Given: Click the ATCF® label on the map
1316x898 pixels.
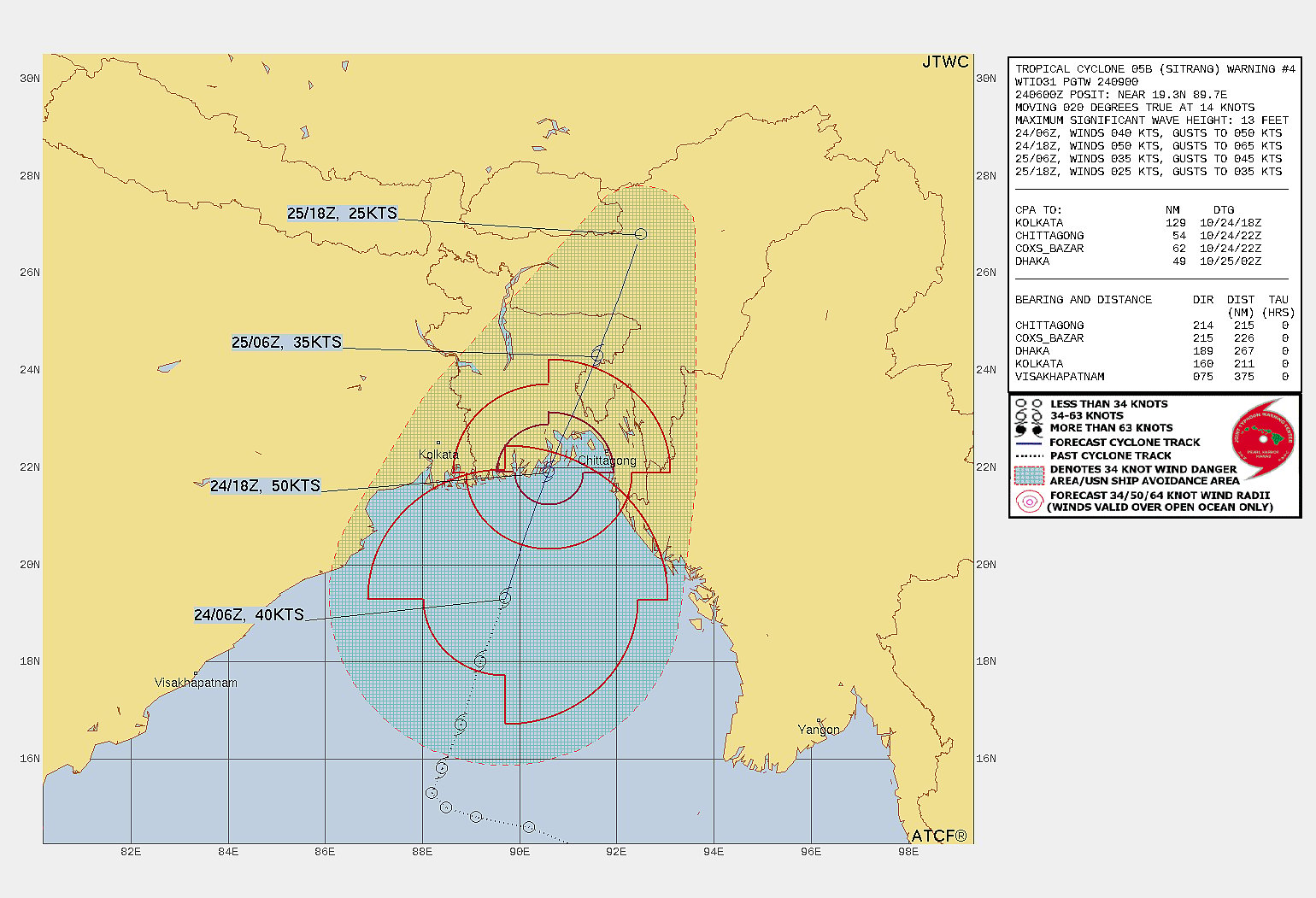Looking at the screenshot, I should coord(939,836).
